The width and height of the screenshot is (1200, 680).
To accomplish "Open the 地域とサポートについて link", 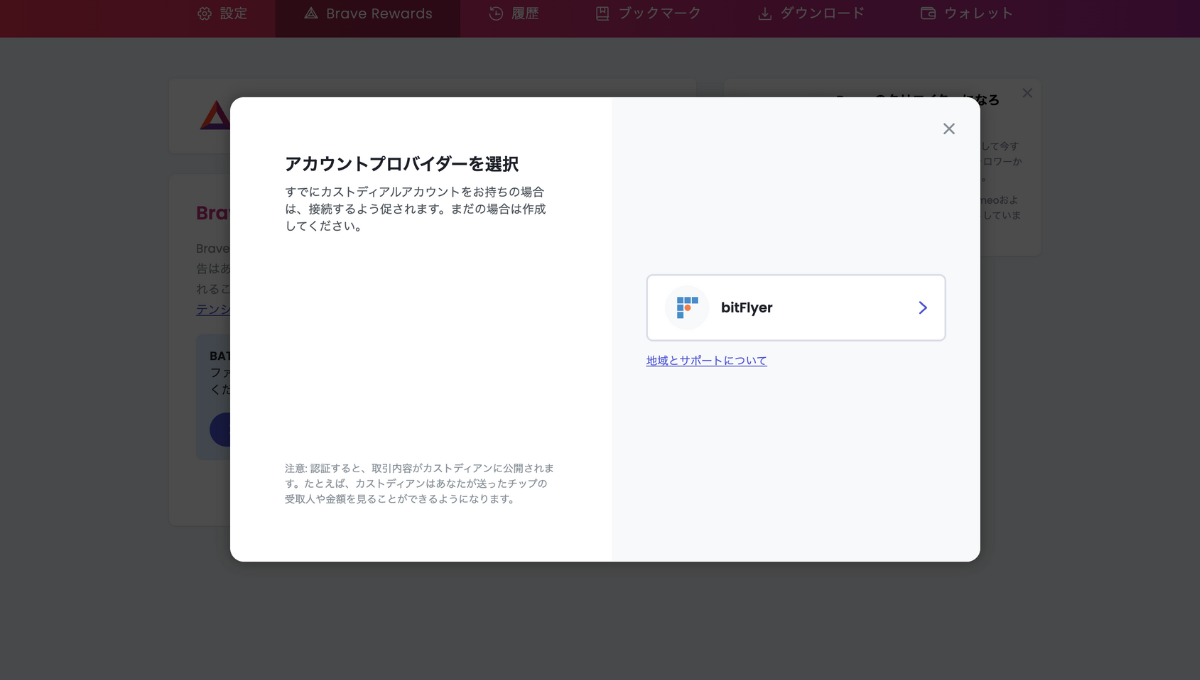I will coord(706,361).
